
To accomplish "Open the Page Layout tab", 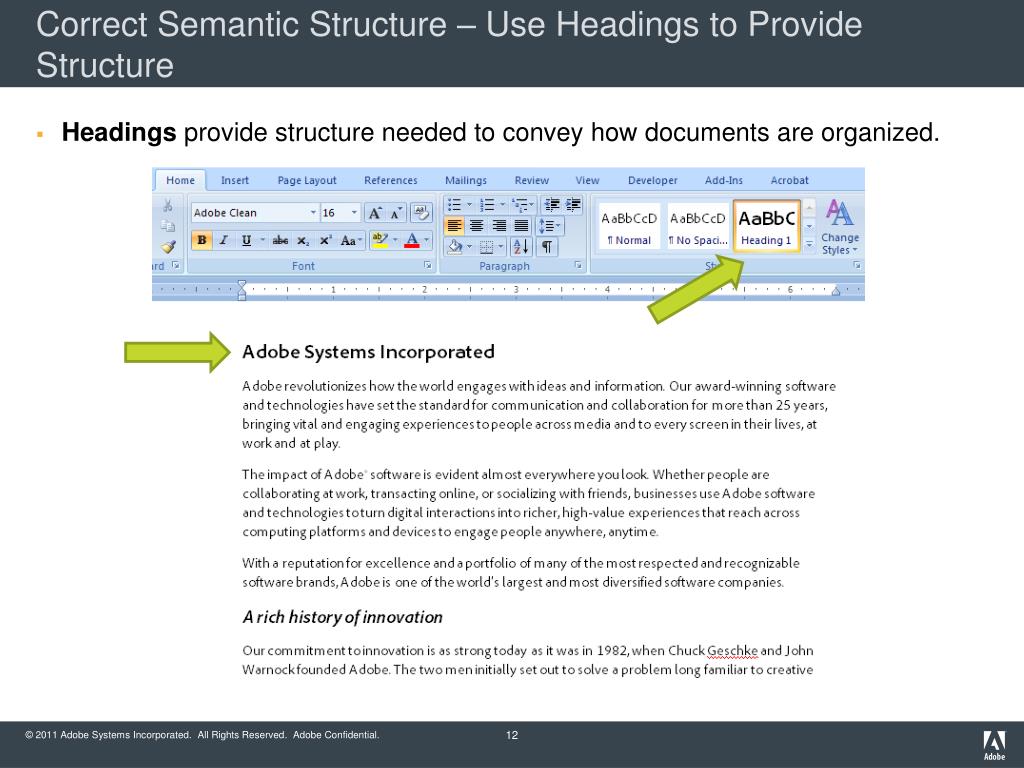I will [x=307, y=180].
